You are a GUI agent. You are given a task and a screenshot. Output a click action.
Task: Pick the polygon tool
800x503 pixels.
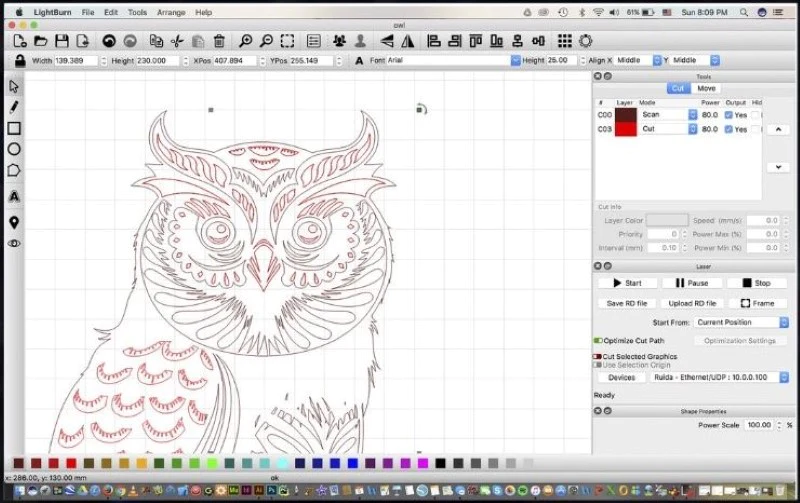pos(14,170)
